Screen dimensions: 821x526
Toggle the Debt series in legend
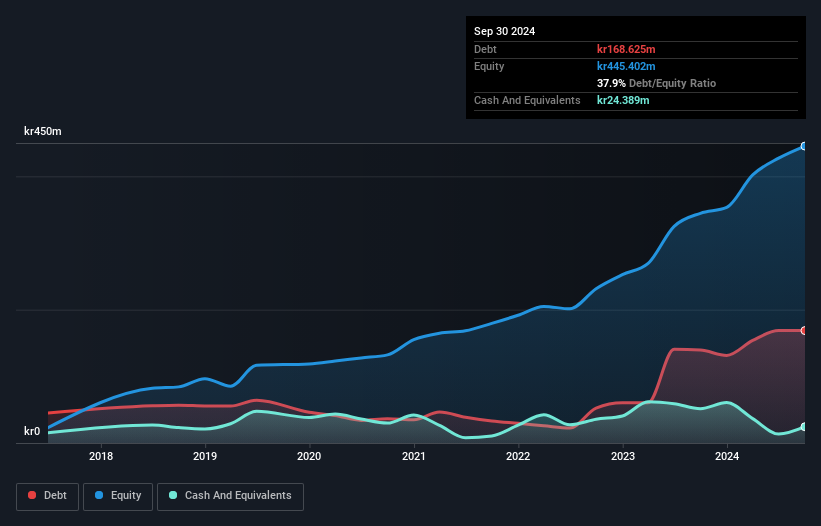pyautogui.click(x=48, y=496)
